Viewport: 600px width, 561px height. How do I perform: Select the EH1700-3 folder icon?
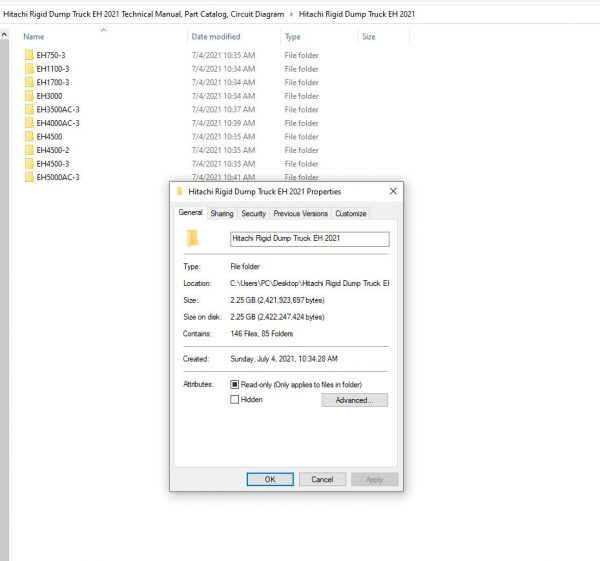tap(29, 82)
